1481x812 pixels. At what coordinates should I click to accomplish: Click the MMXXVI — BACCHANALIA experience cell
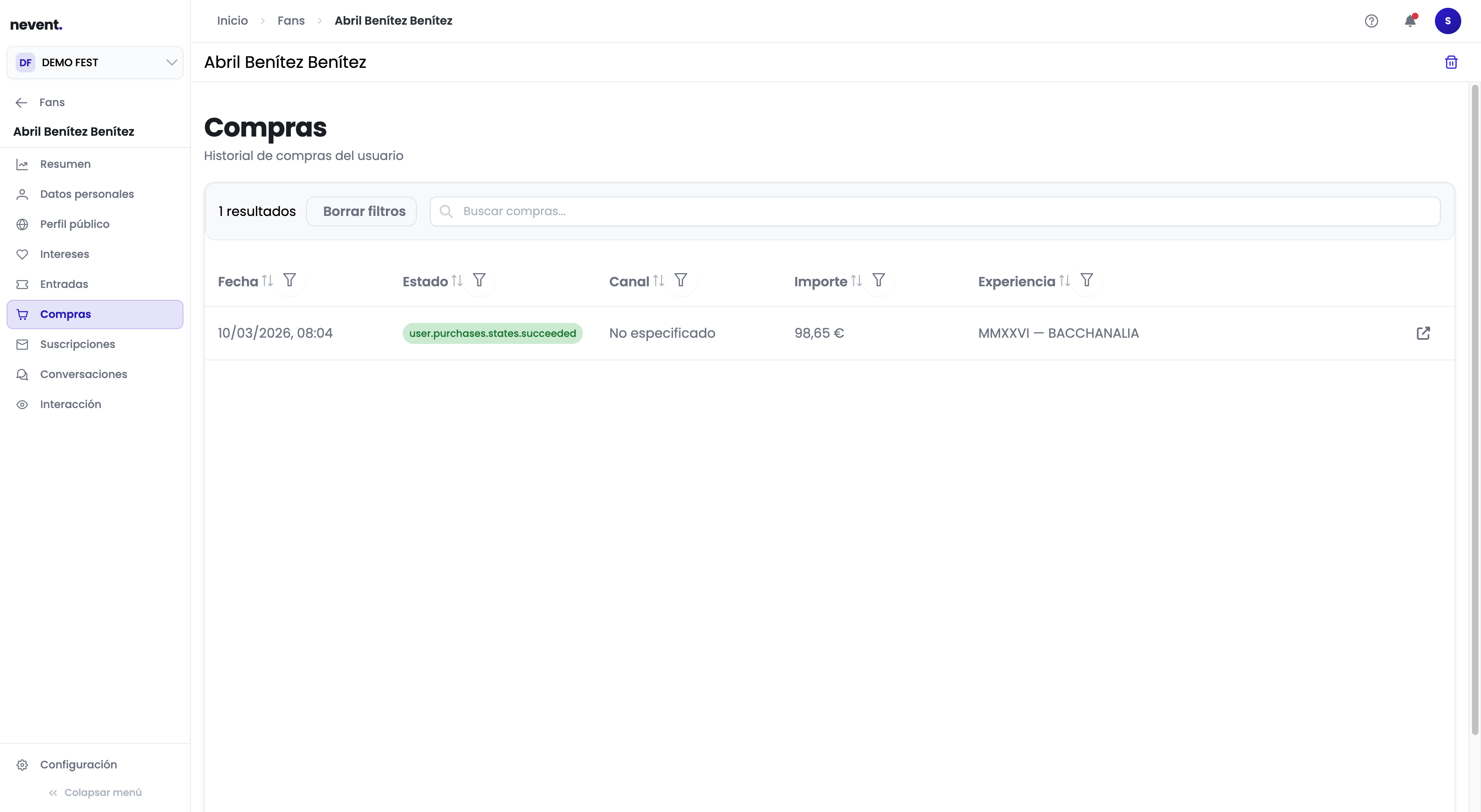click(x=1059, y=333)
